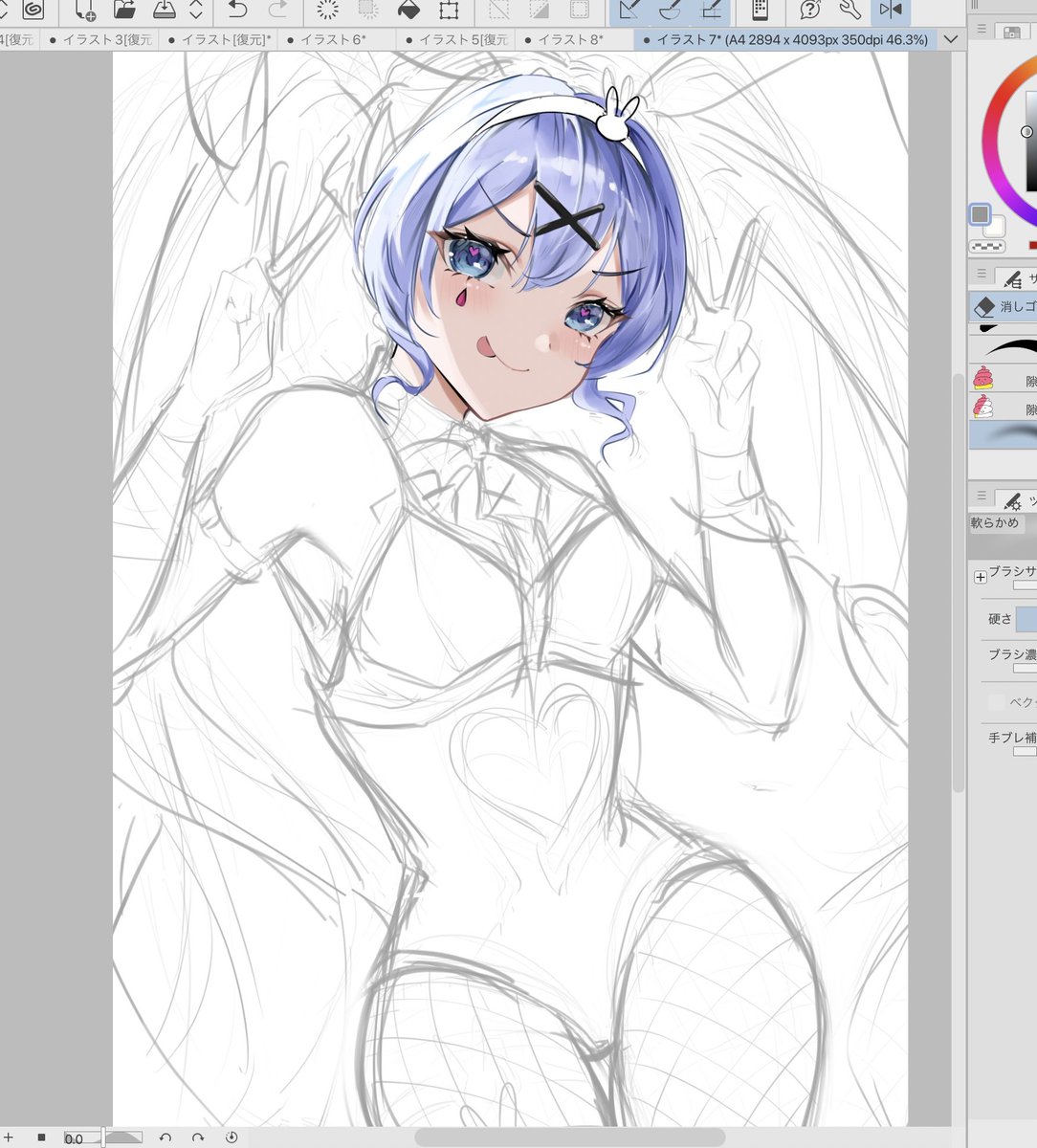
Task: Switch to the イラスト8* canvas tab
Action: click(x=573, y=39)
